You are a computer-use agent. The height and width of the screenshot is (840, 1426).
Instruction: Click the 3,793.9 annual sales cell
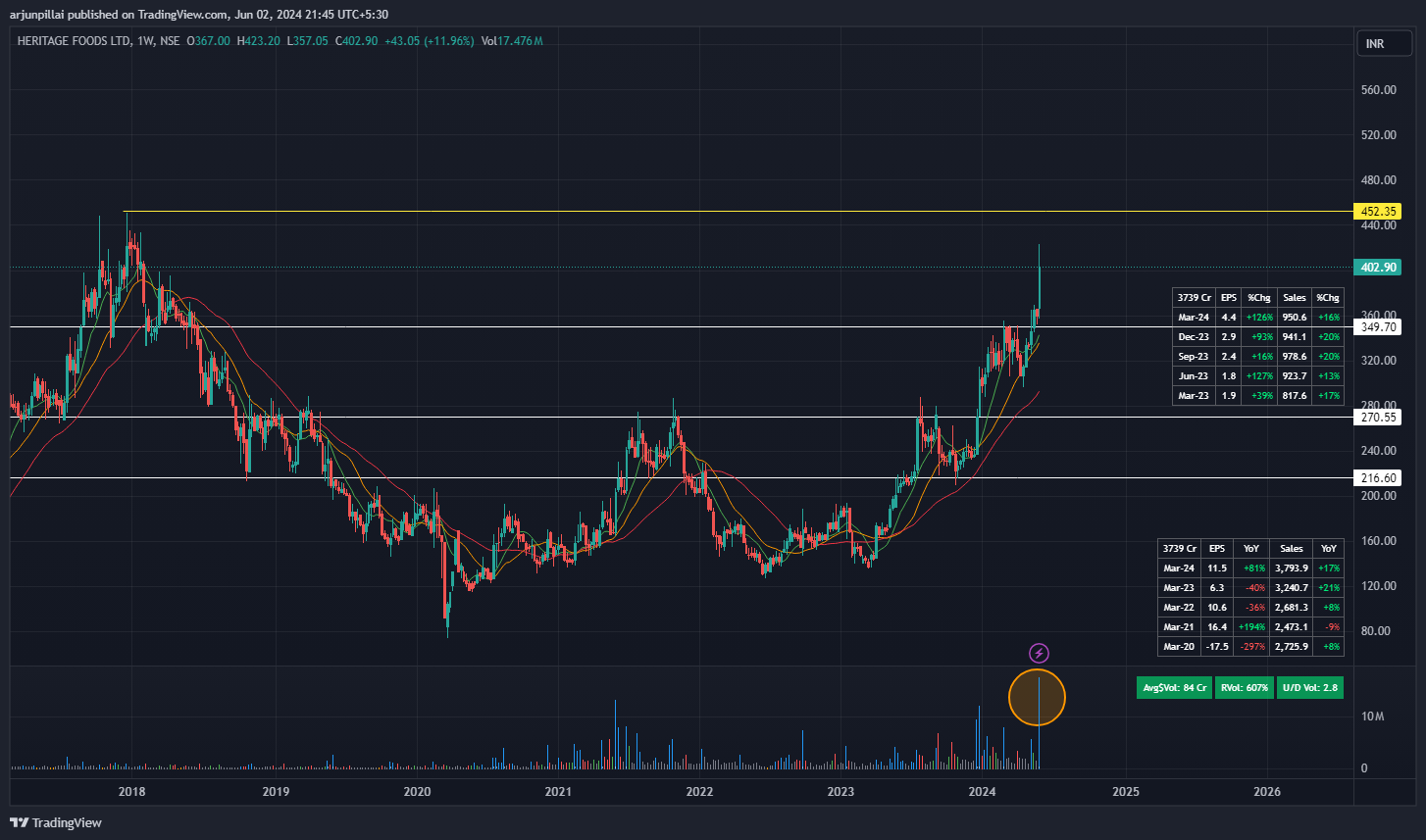[x=1292, y=568]
